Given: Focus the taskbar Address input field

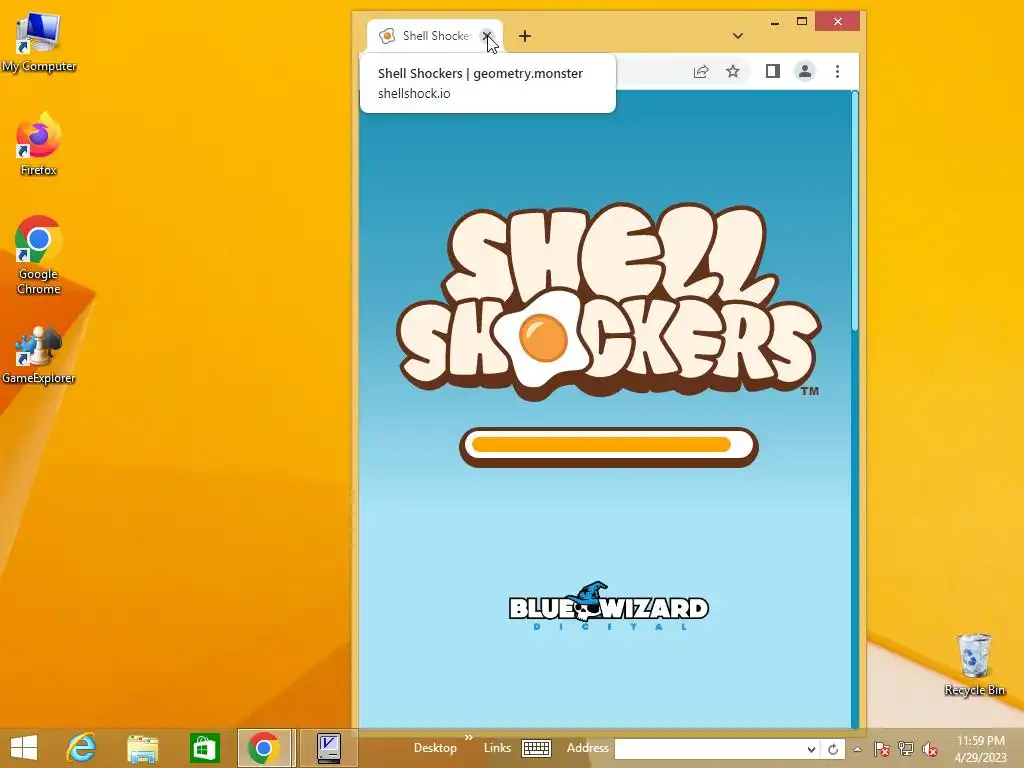Looking at the screenshot, I should [709, 749].
